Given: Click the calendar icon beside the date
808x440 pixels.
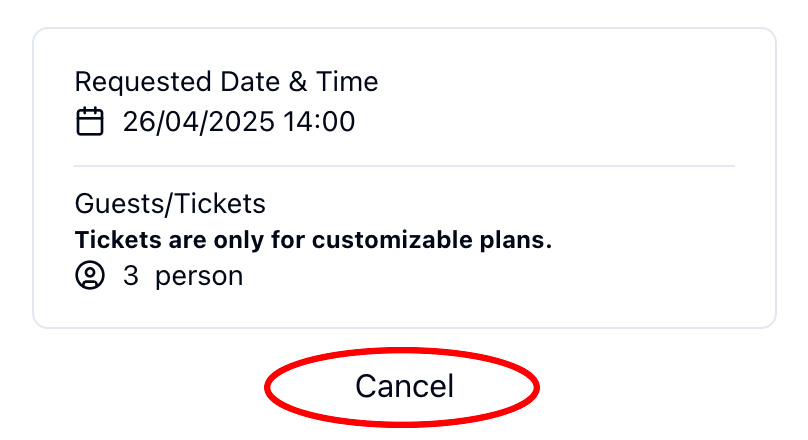Looking at the screenshot, I should point(90,123).
